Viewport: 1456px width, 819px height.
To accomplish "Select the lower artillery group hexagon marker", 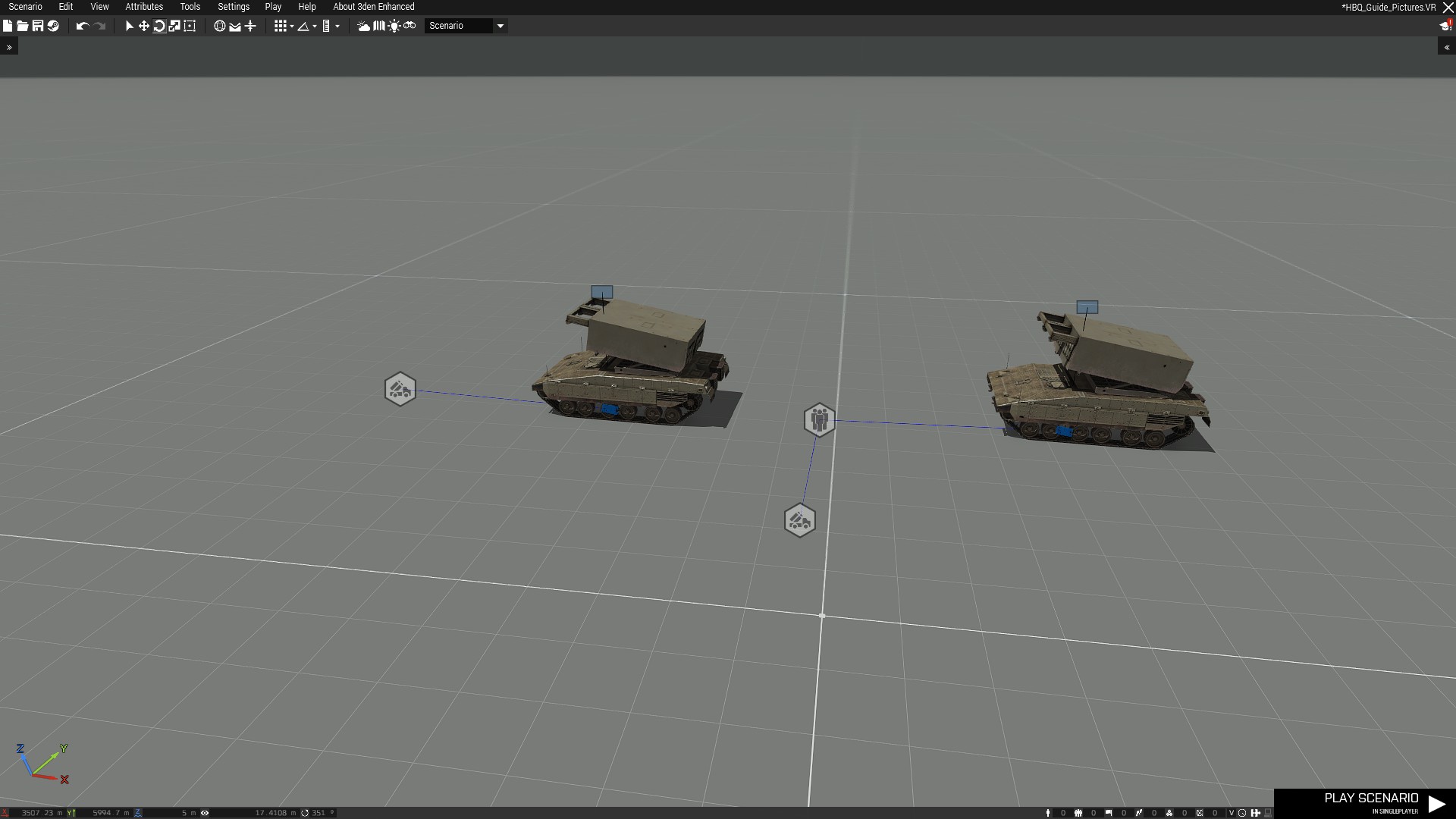I will click(799, 520).
